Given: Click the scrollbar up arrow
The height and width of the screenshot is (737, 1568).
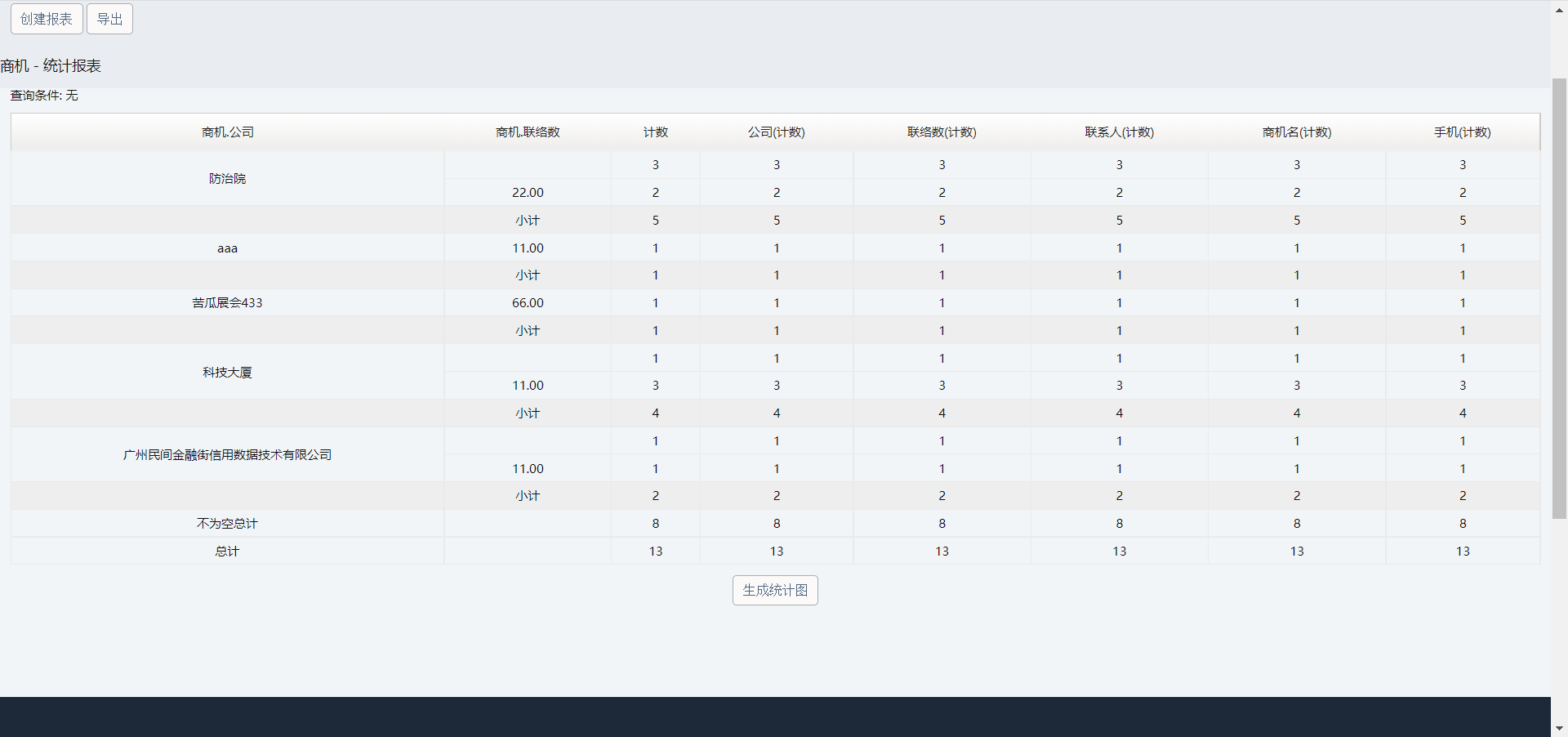Looking at the screenshot, I should point(1559,9).
